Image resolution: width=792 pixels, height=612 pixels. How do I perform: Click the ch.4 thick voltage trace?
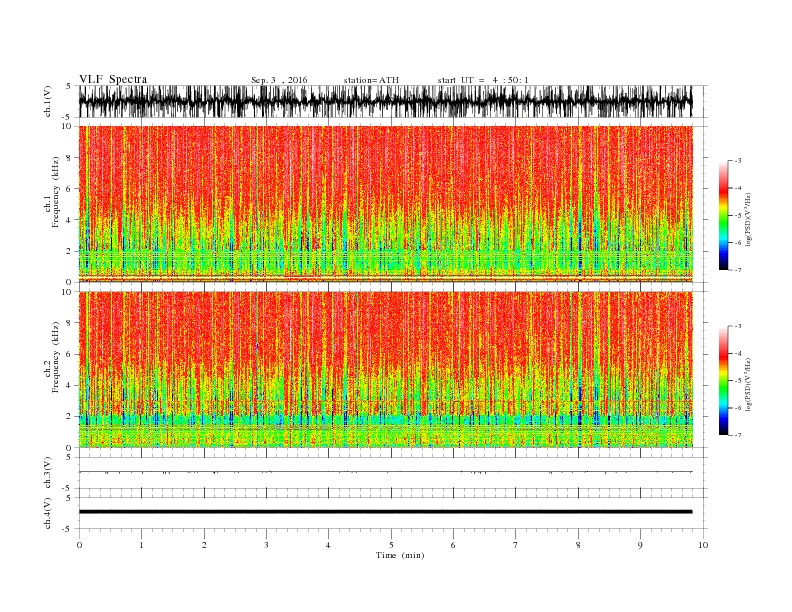pyautogui.click(x=385, y=512)
